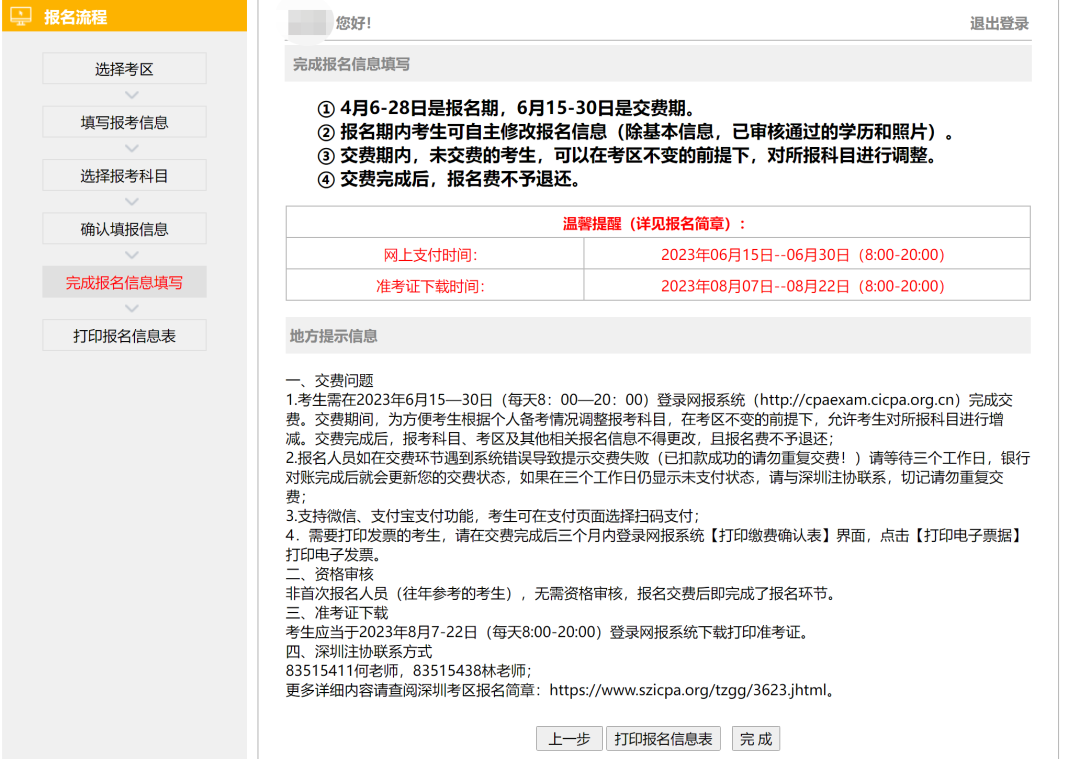Click the monitor icon beside 报名流程
The image size is (1080, 759).
point(21,17)
